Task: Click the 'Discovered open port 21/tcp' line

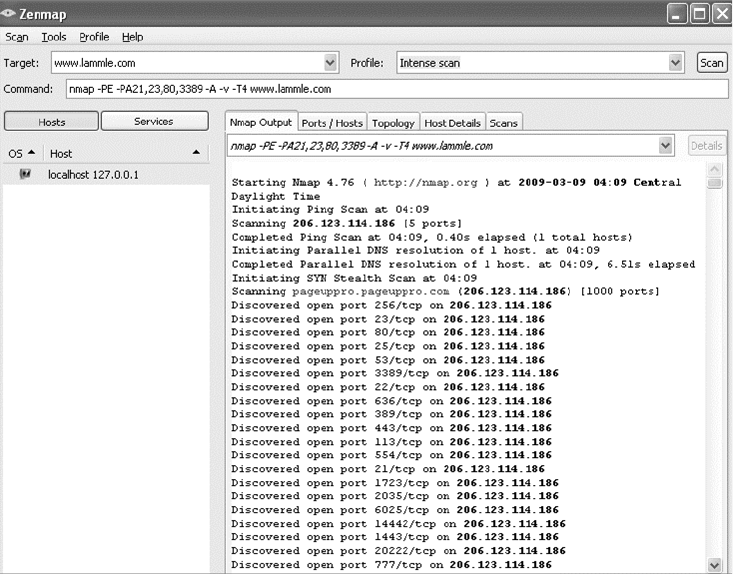Action: pyautogui.click(x=388, y=469)
